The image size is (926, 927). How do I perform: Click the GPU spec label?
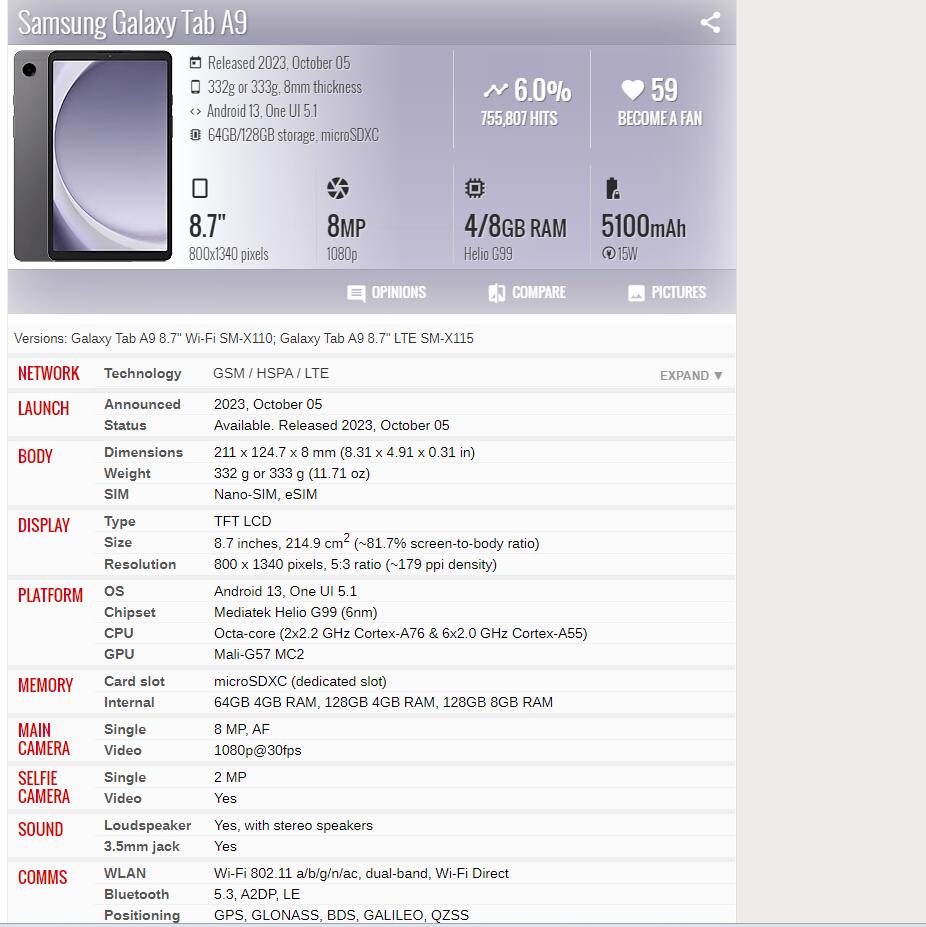coord(119,654)
